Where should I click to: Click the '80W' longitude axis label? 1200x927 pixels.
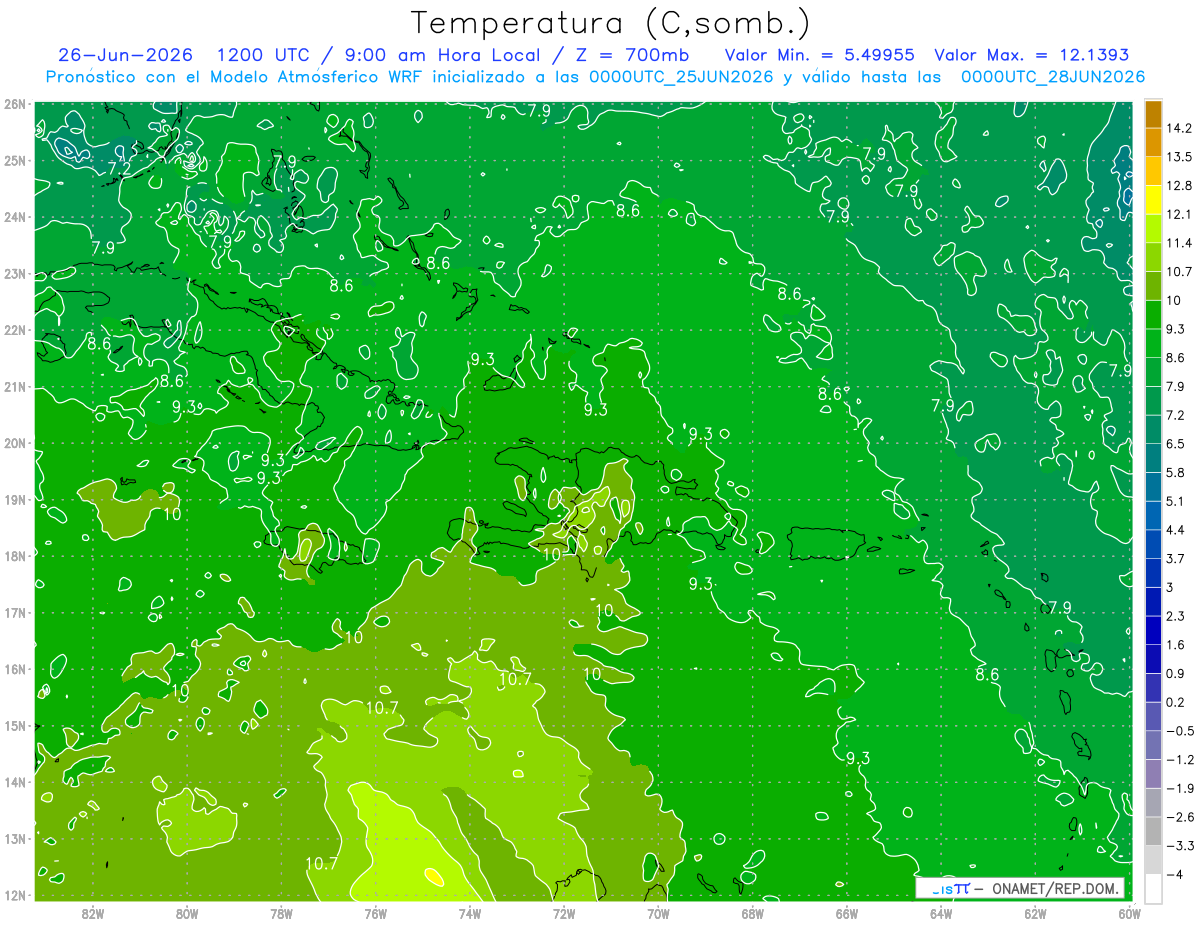coord(186,913)
